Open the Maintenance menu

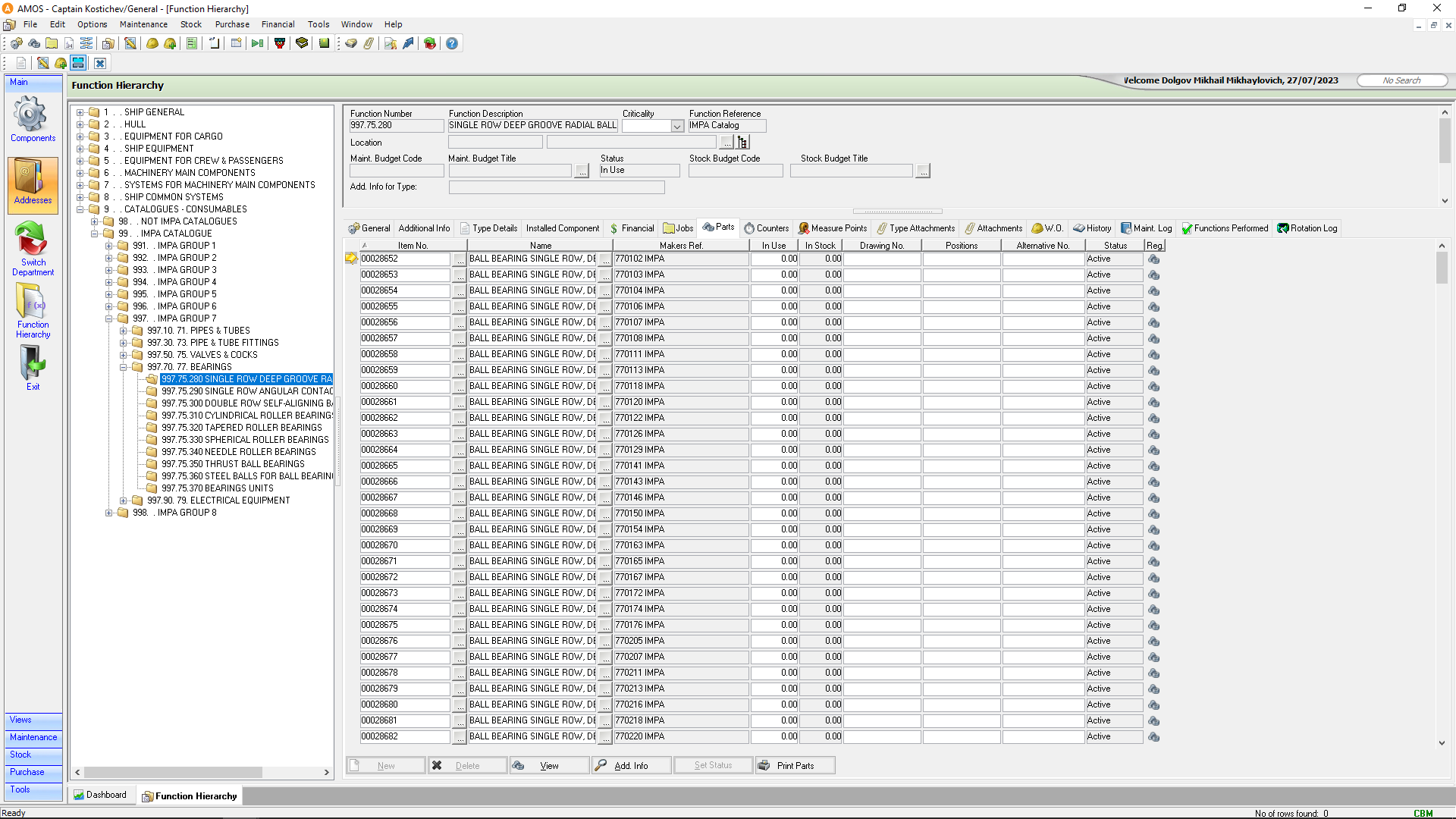point(143,24)
